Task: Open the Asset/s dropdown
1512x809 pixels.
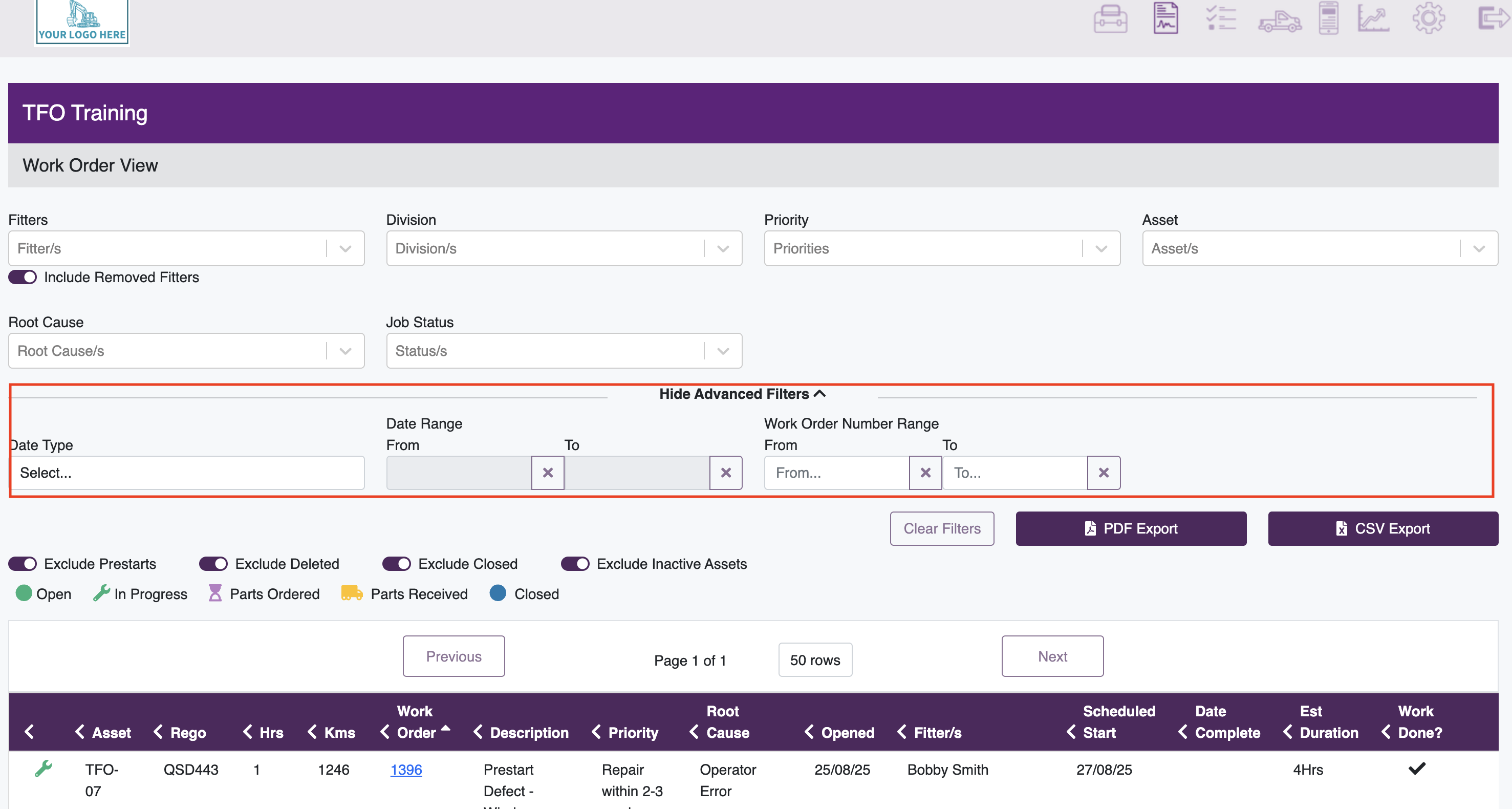Action: (x=1320, y=248)
